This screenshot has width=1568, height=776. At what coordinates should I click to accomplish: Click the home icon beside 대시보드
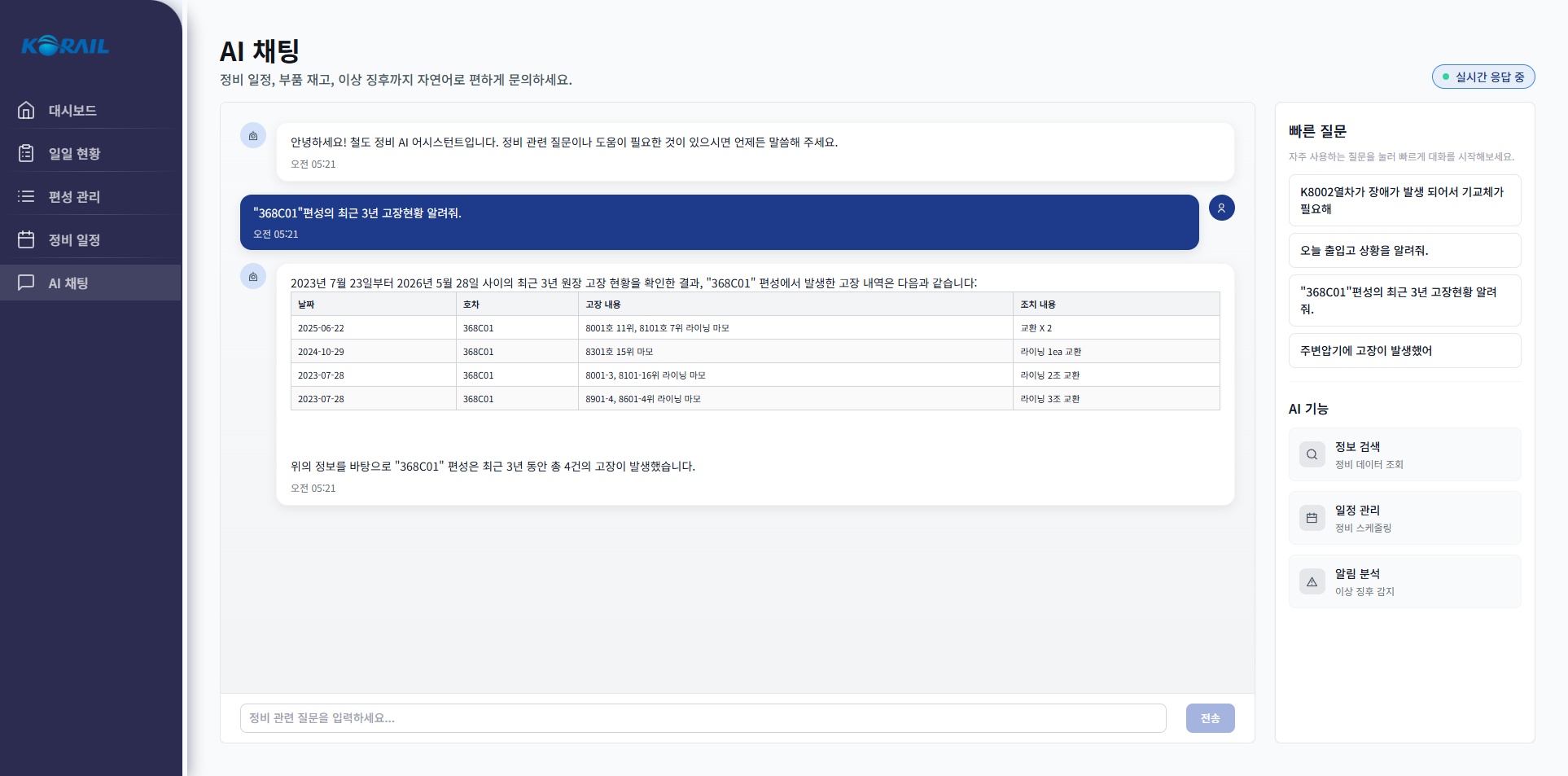[26, 110]
